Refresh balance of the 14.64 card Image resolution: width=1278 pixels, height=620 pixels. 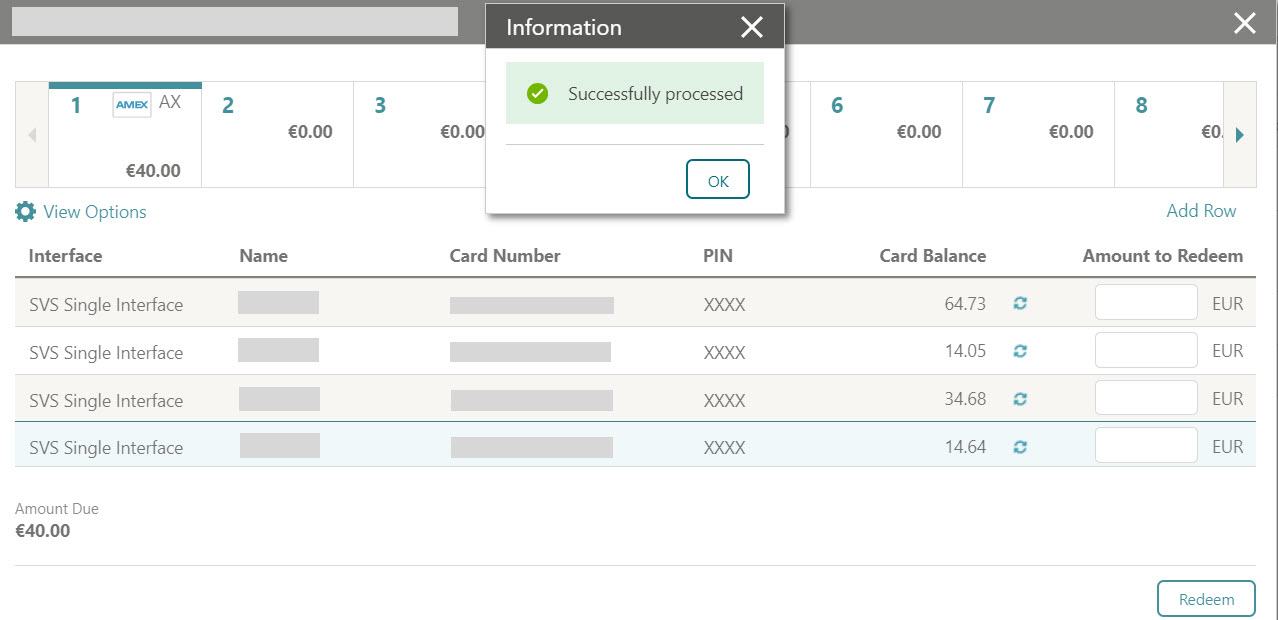[1020, 447]
